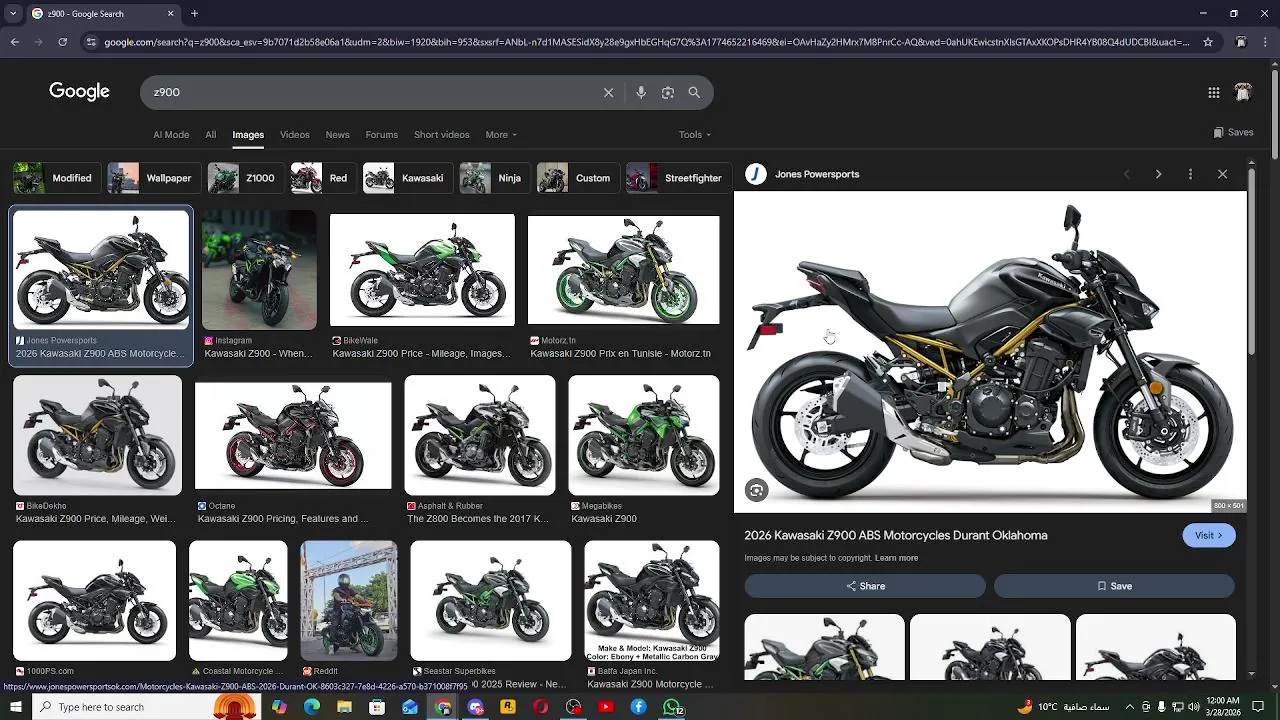Viewport: 1280px width, 720px height.
Task: Switch to the Short videos tab
Action: (441, 134)
